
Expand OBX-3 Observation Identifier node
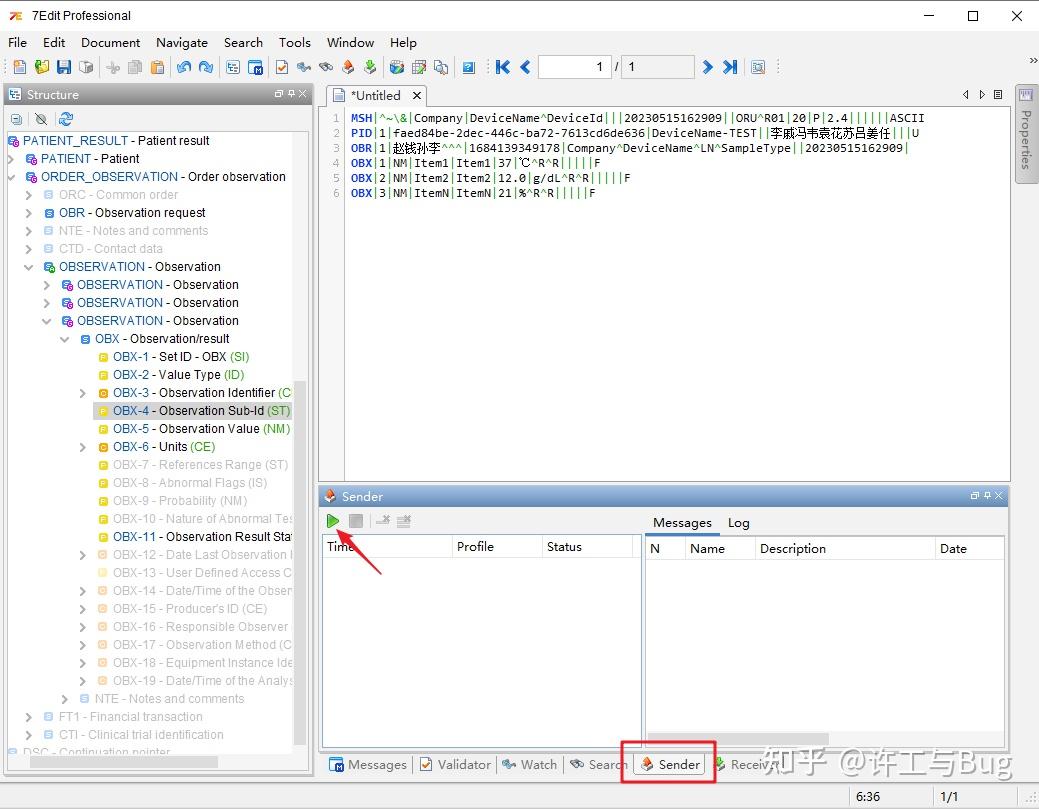(x=83, y=393)
